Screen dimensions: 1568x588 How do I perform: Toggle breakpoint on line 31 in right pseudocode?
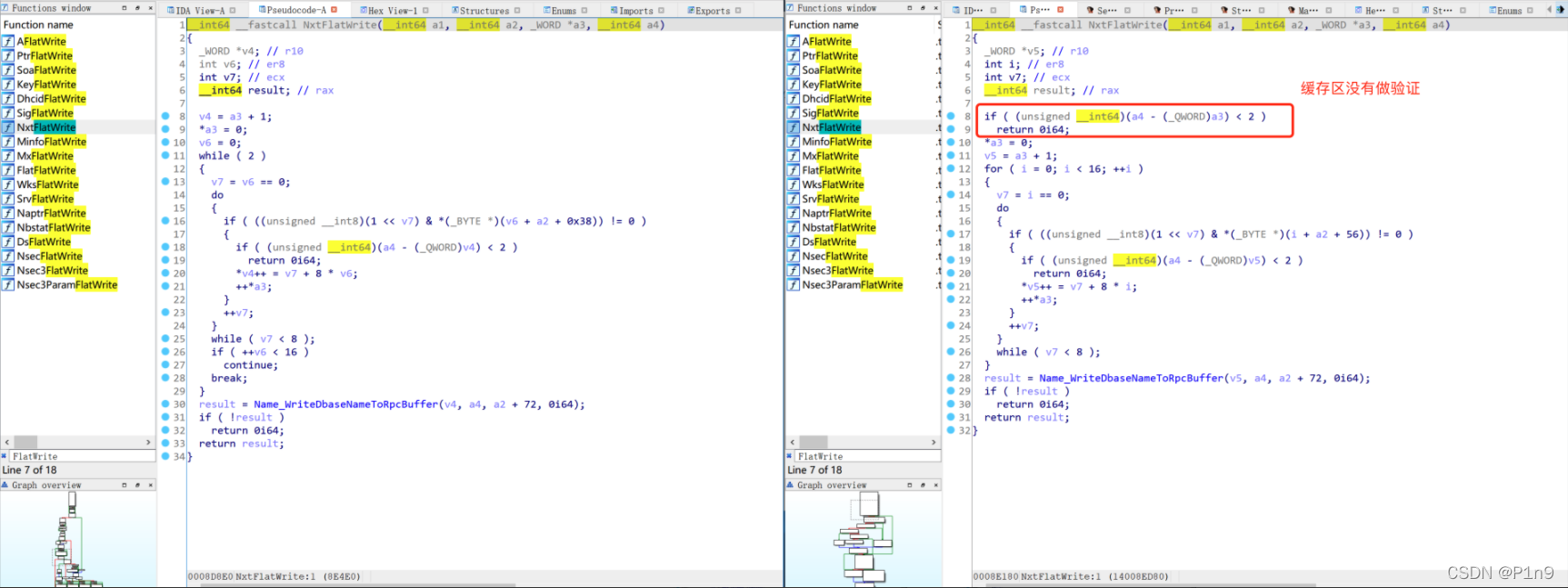(x=951, y=417)
